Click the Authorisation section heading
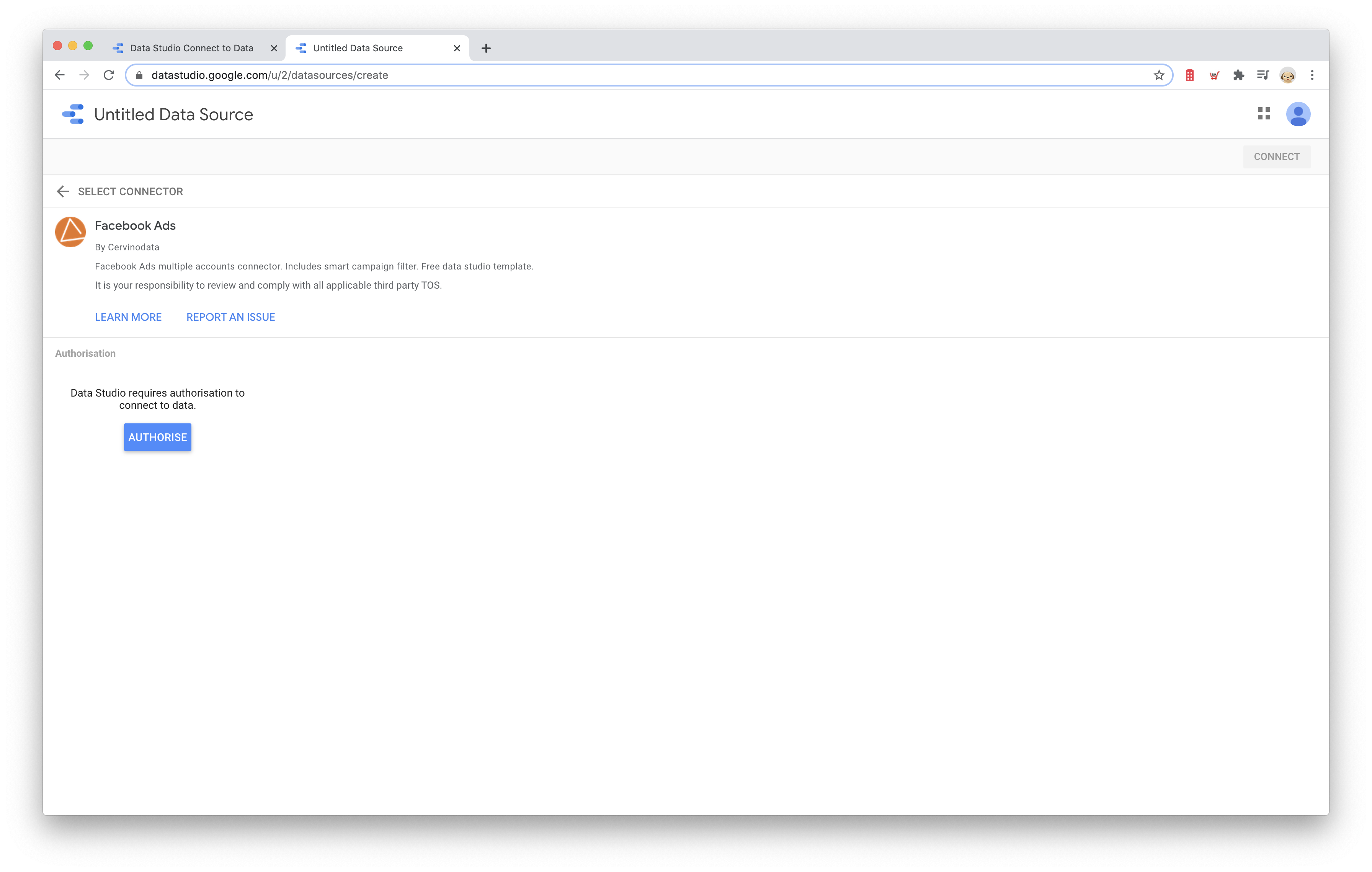The height and width of the screenshot is (872, 1372). pyautogui.click(x=85, y=353)
